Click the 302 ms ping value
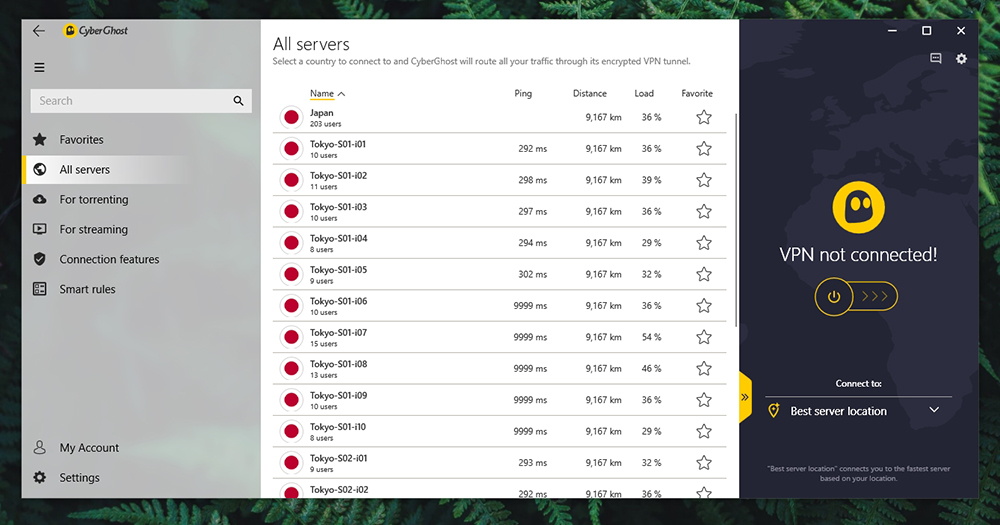 pos(533,274)
